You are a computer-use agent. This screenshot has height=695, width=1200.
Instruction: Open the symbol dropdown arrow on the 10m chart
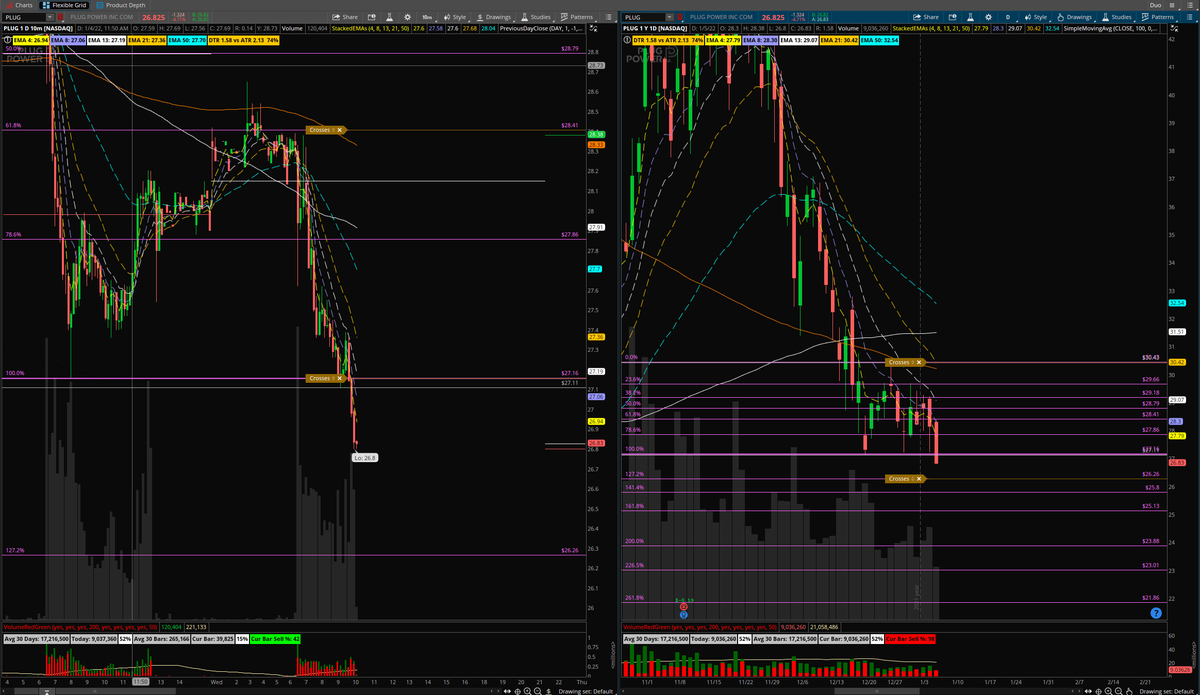click(50, 17)
